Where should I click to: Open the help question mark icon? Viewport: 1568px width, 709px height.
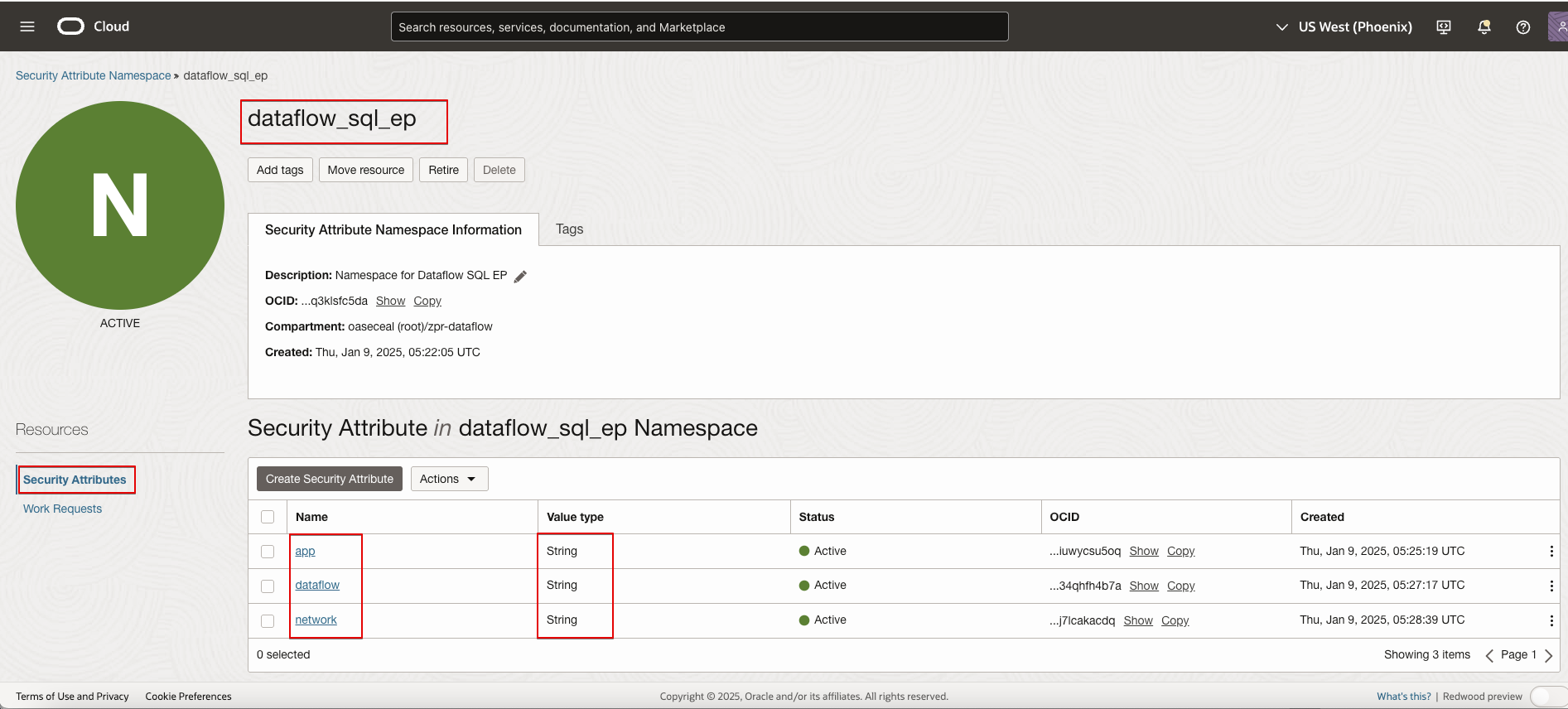[x=1522, y=27]
